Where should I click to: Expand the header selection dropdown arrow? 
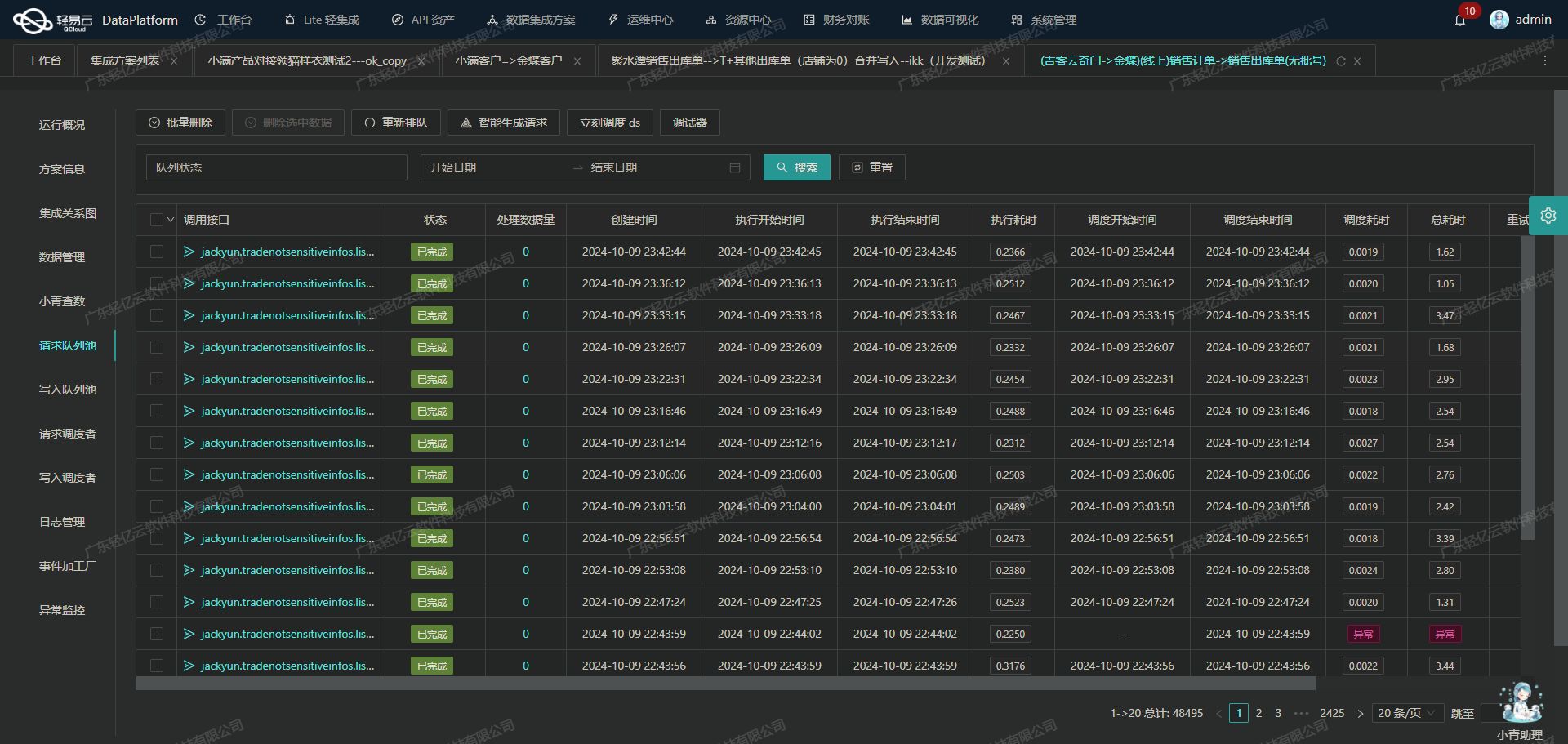tap(171, 220)
